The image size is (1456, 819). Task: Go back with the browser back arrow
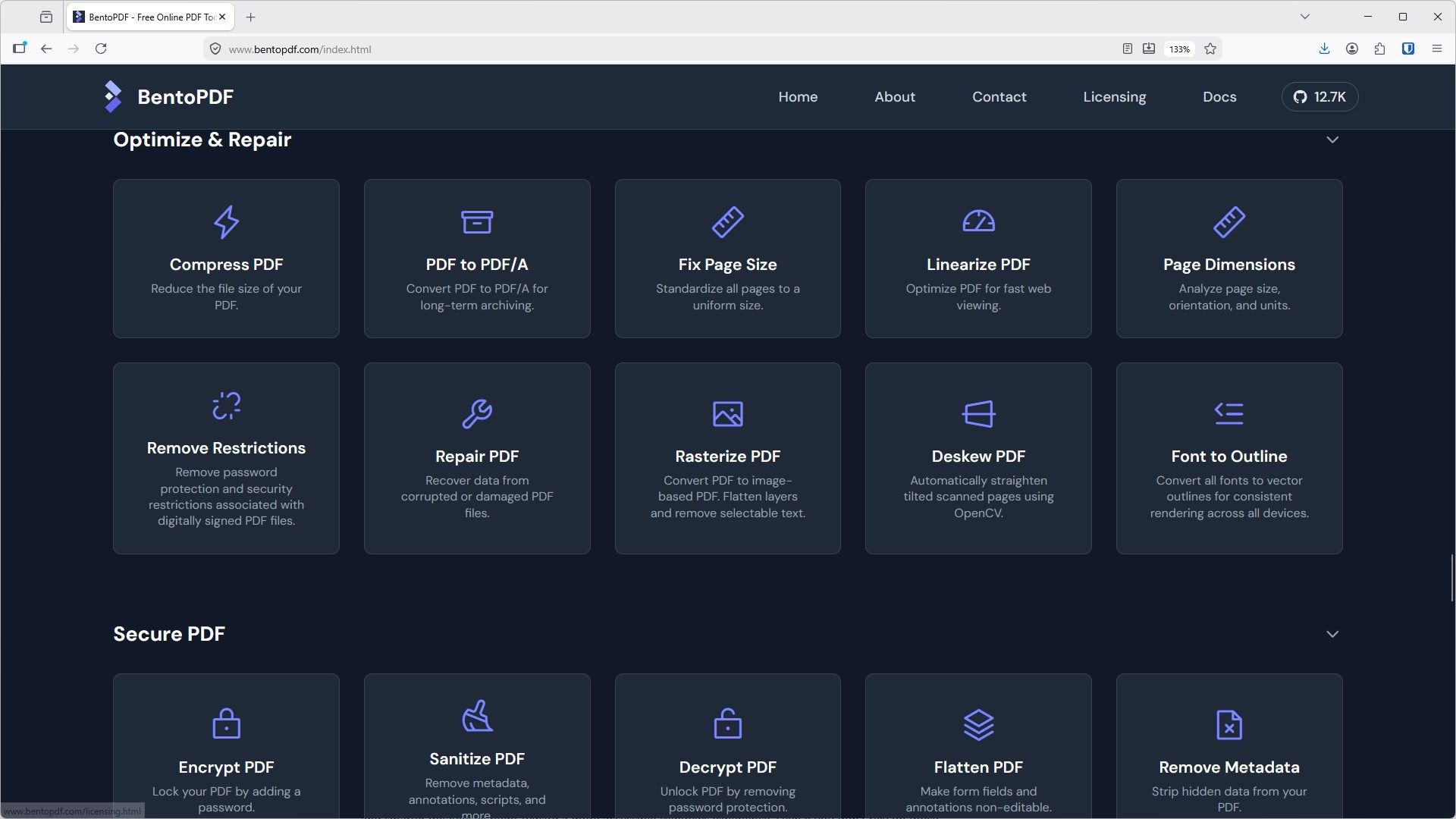point(46,49)
